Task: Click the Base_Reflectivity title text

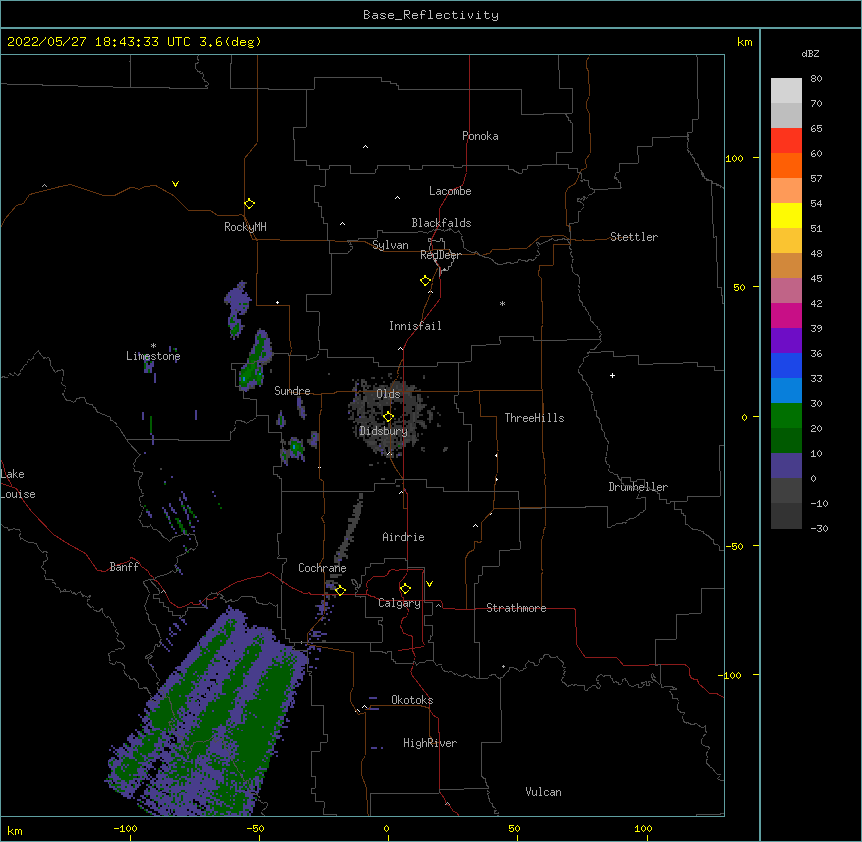Action: [x=431, y=15]
